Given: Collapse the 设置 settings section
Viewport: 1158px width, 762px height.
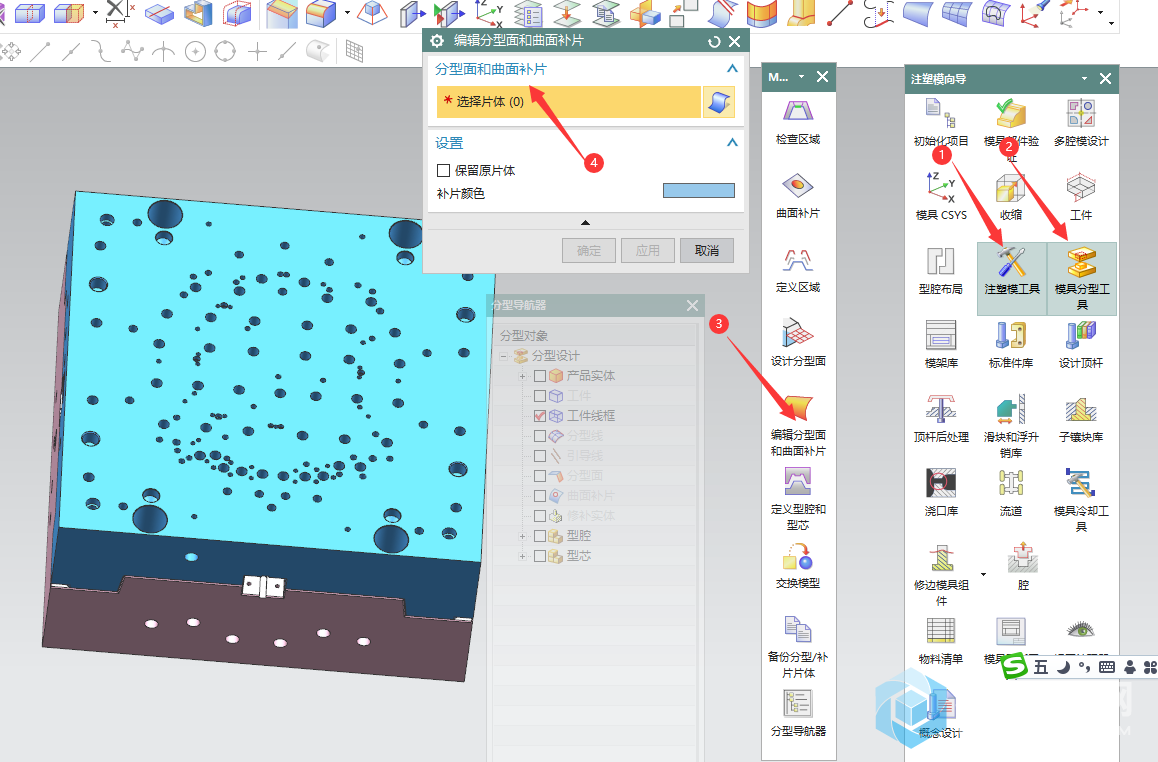Looking at the screenshot, I should [732, 143].
